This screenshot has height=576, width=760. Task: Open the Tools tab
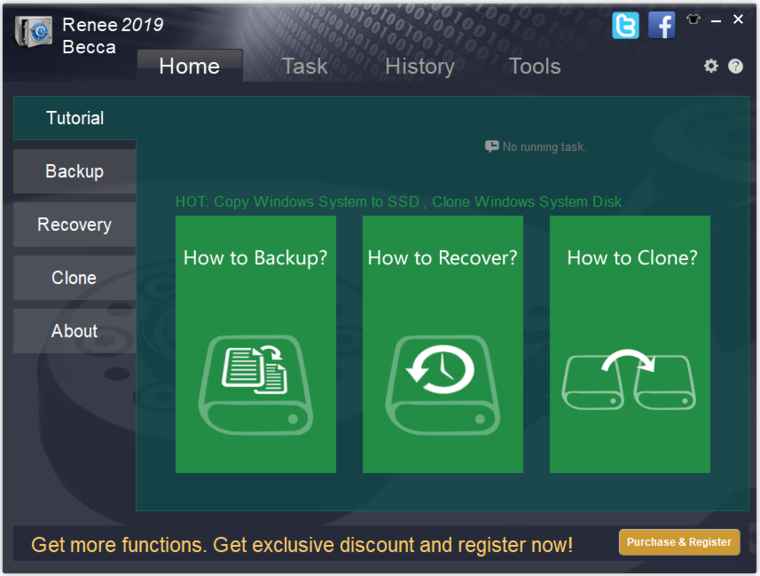535,66
